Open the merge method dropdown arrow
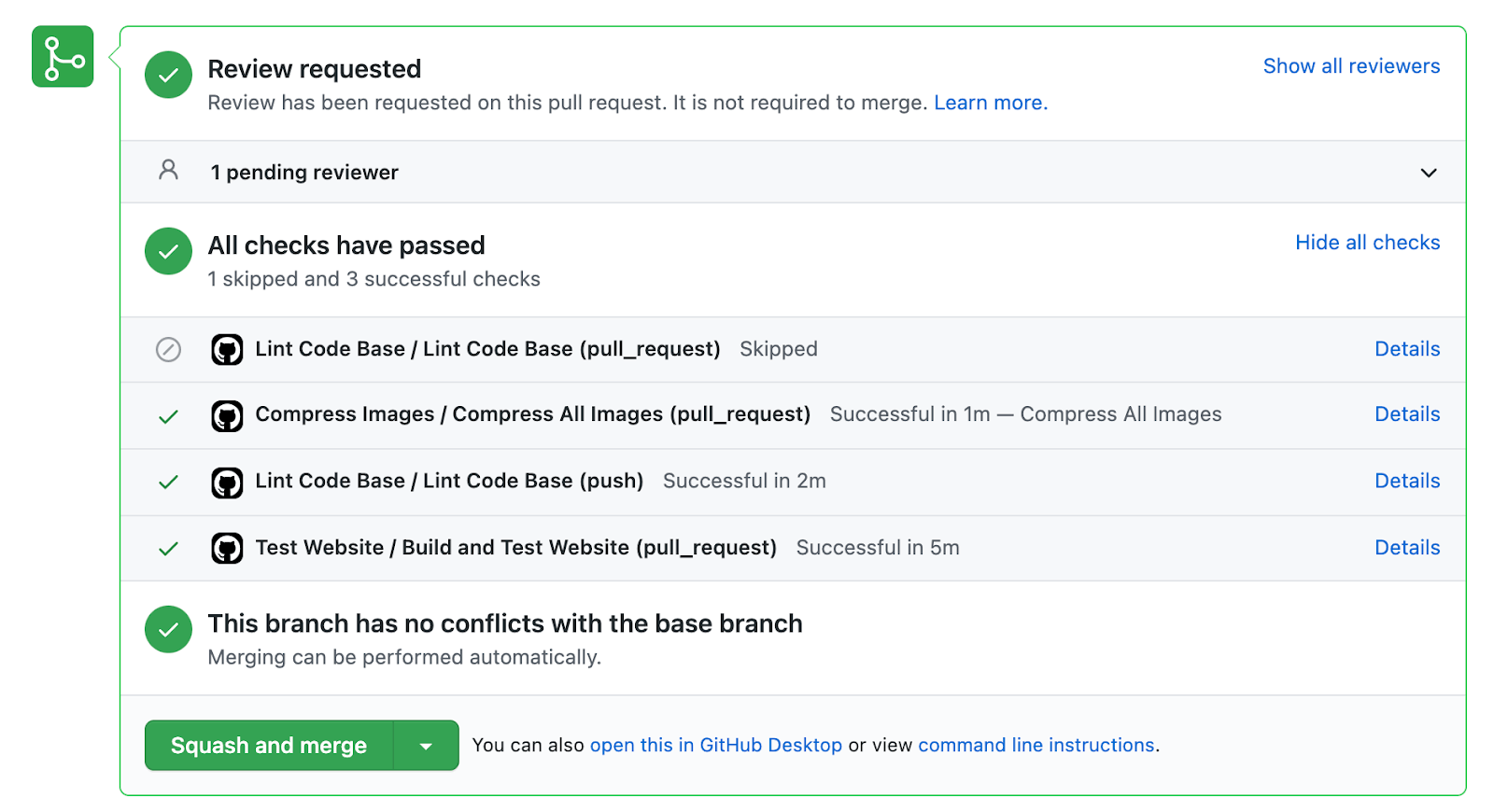Image resolution: width=1494 pixels, height=812 pixels. coord(426,746)
